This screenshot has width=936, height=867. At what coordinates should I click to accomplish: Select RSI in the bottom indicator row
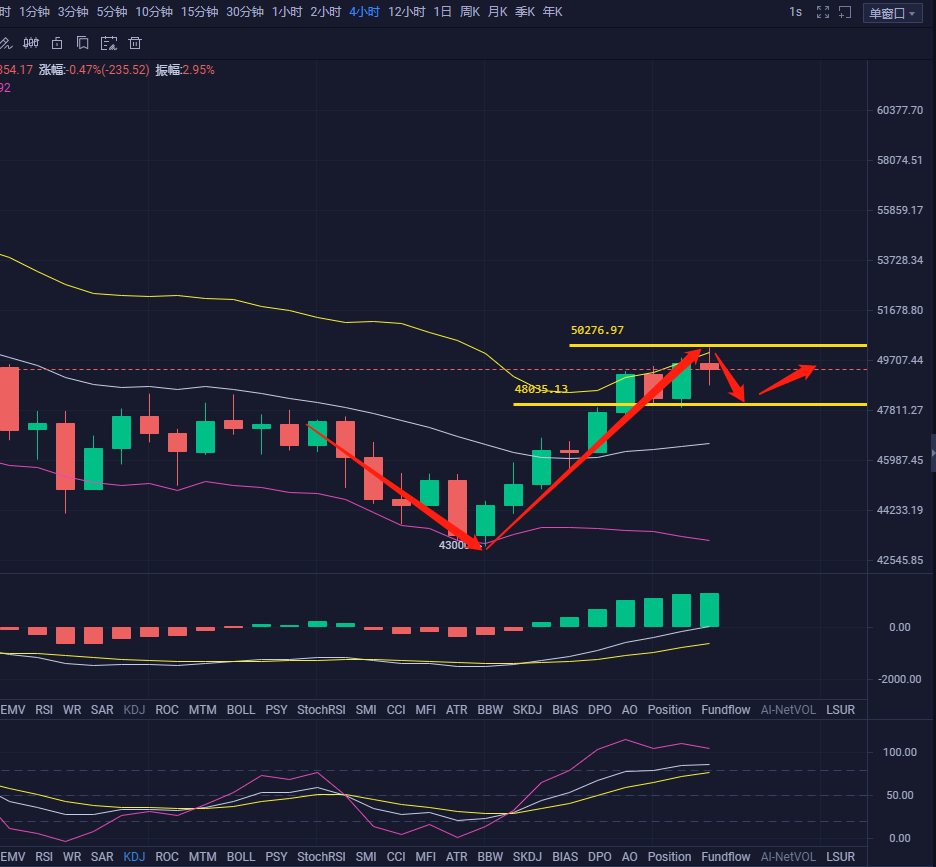click(44, 857)
